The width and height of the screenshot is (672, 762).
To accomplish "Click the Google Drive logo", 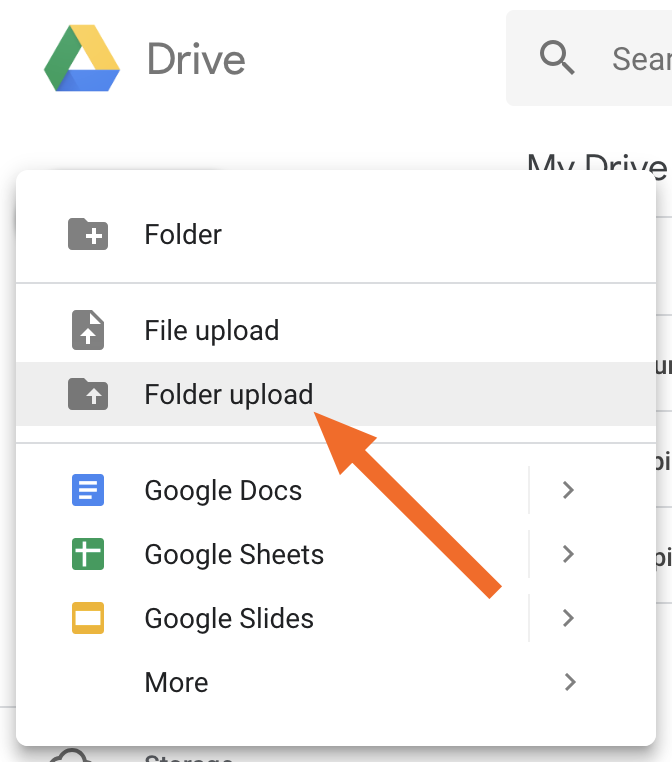I will click(82, 58).
